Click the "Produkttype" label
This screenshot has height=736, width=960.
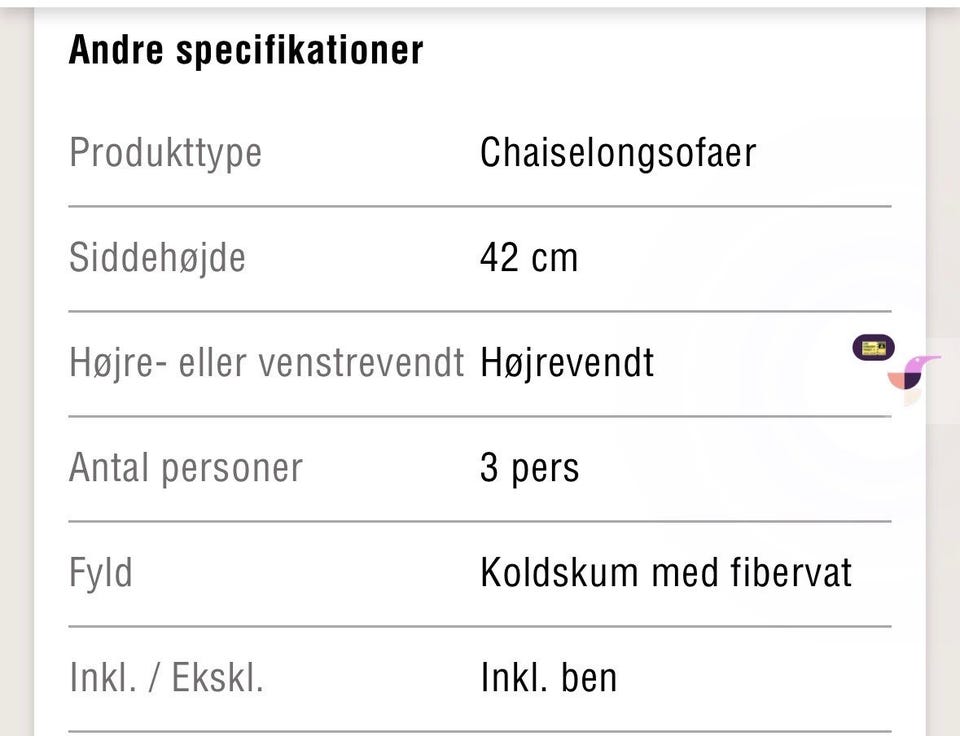(x=166, y=153)
